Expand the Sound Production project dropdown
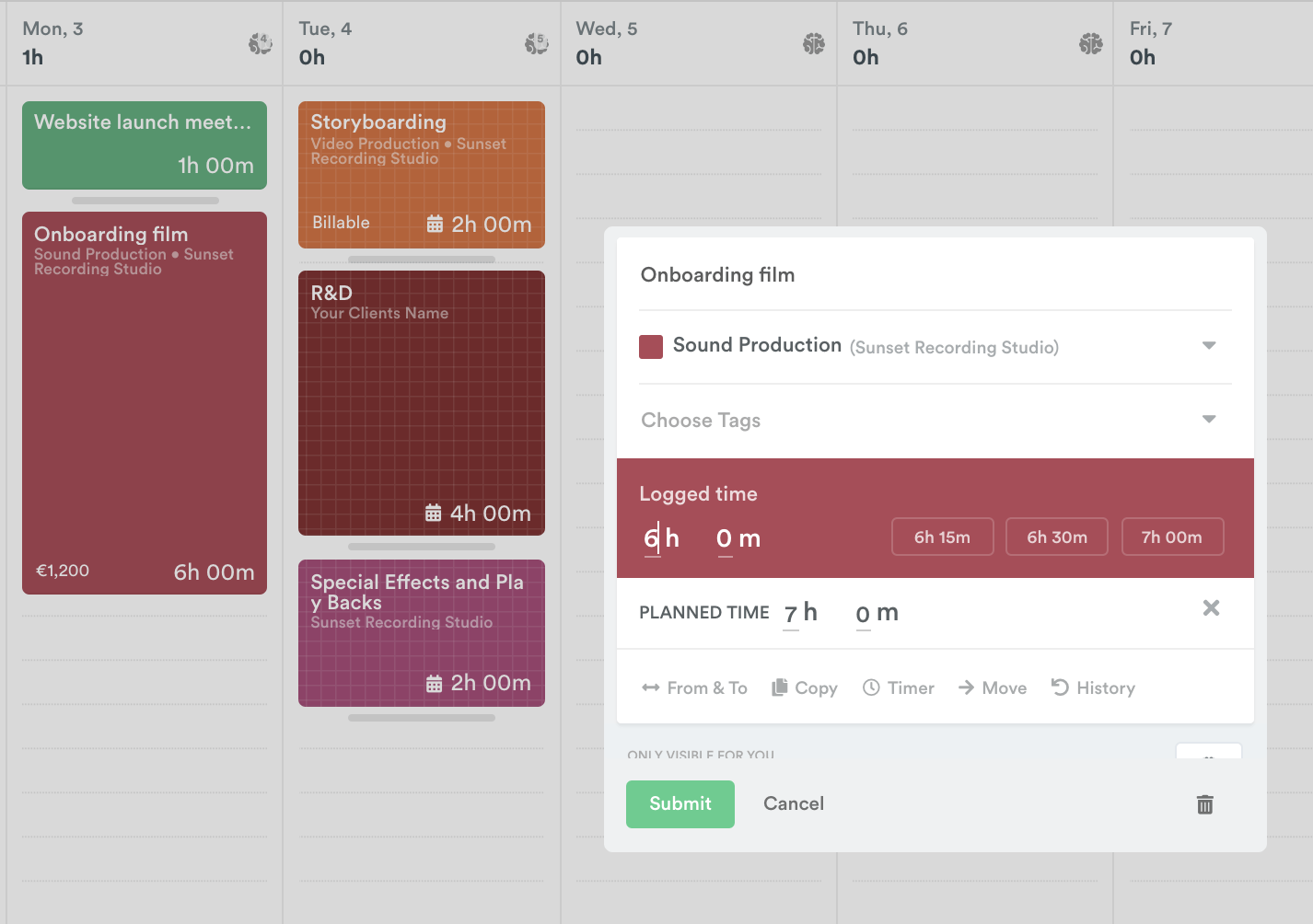 (1209, 346)
